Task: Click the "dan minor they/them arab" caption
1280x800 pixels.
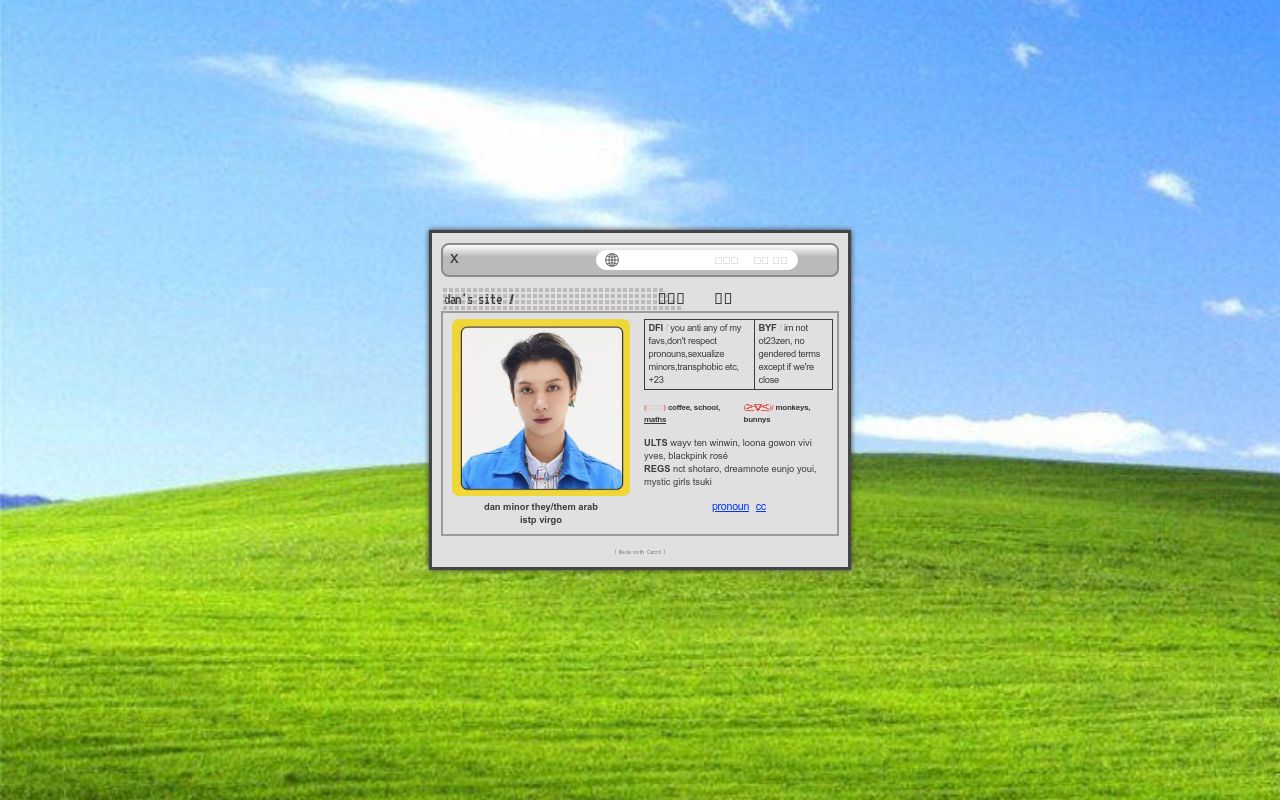Action: [x=541, y=507]
